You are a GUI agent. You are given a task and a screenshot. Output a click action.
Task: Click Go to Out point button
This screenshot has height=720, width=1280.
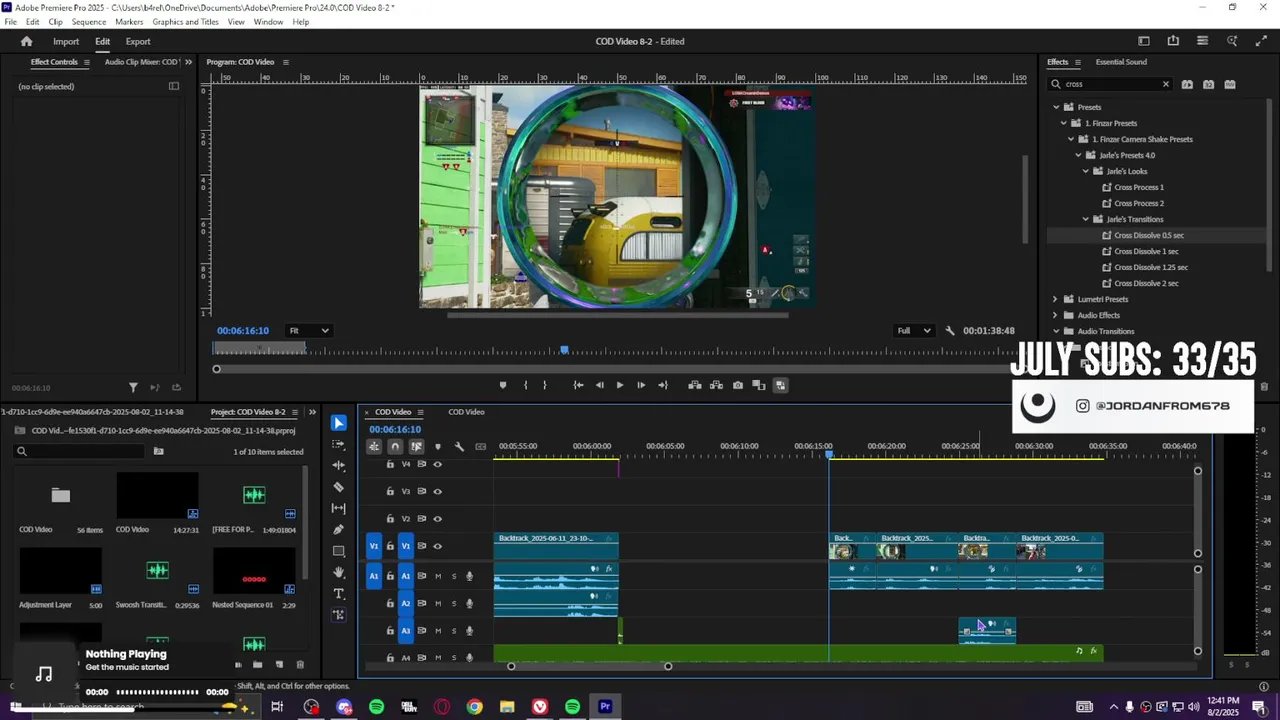(x=662, y=385)
